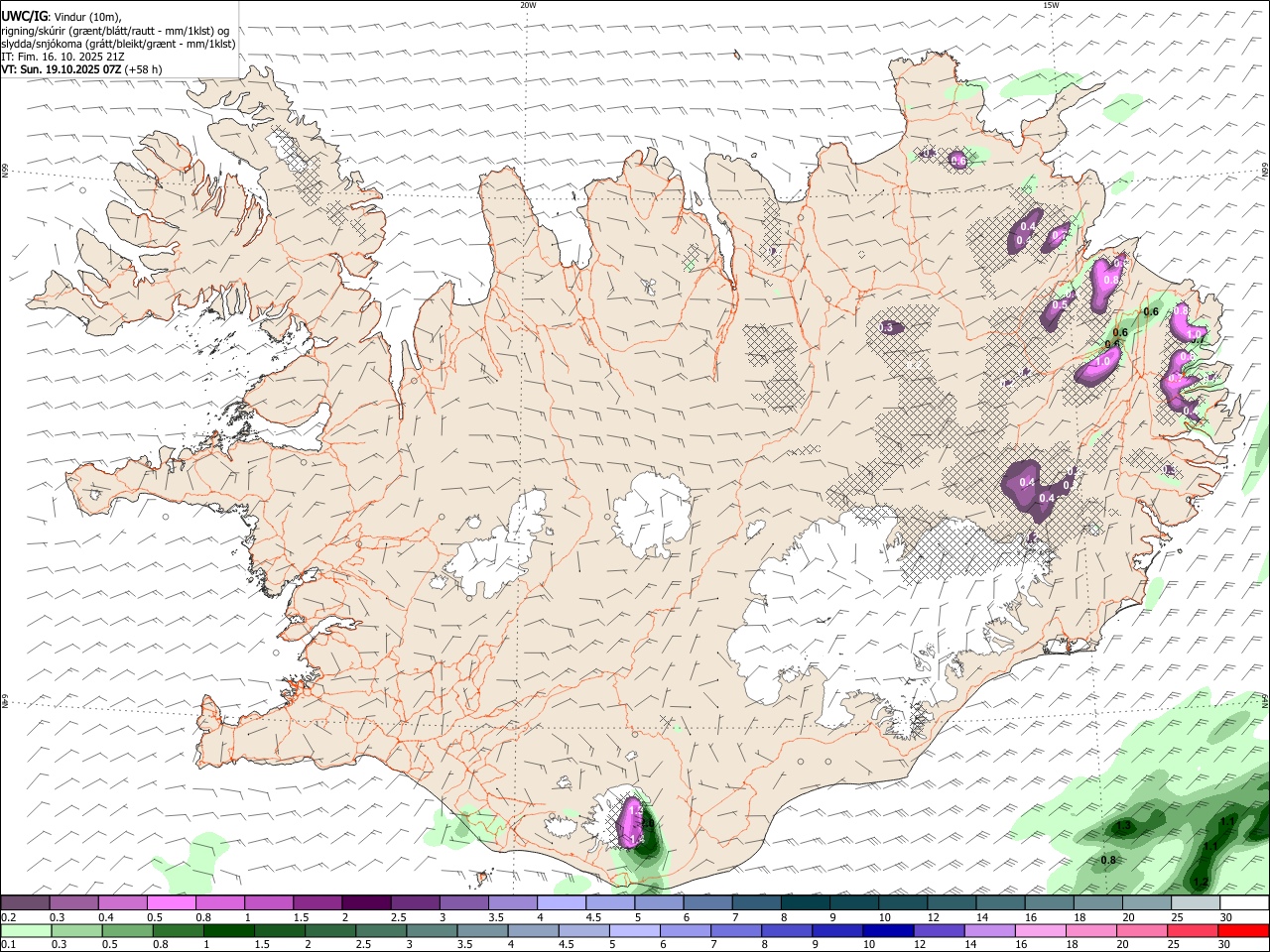Select dark teal snow-scale swatch between 8 and 9
1270x952 pixels.
click(x=806, y=903)
